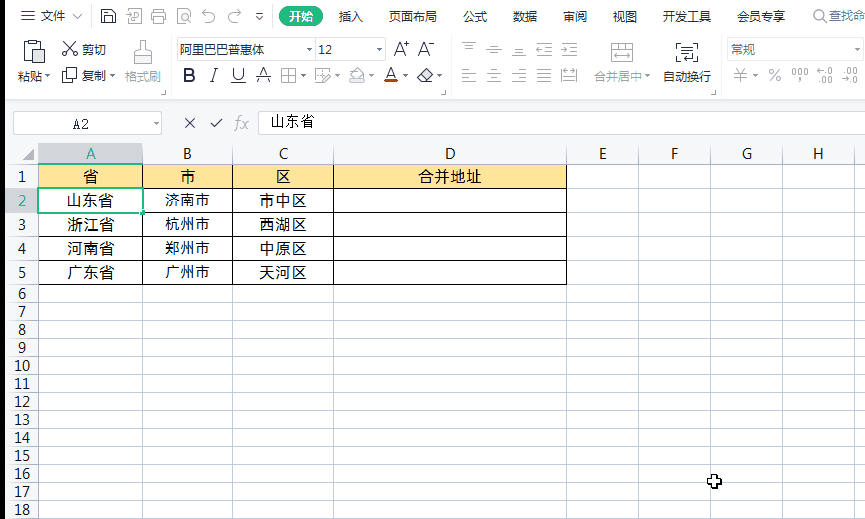This screenshot has height=519, width=865.
Task: Center text horizontally icon
Action: (494, 75)
